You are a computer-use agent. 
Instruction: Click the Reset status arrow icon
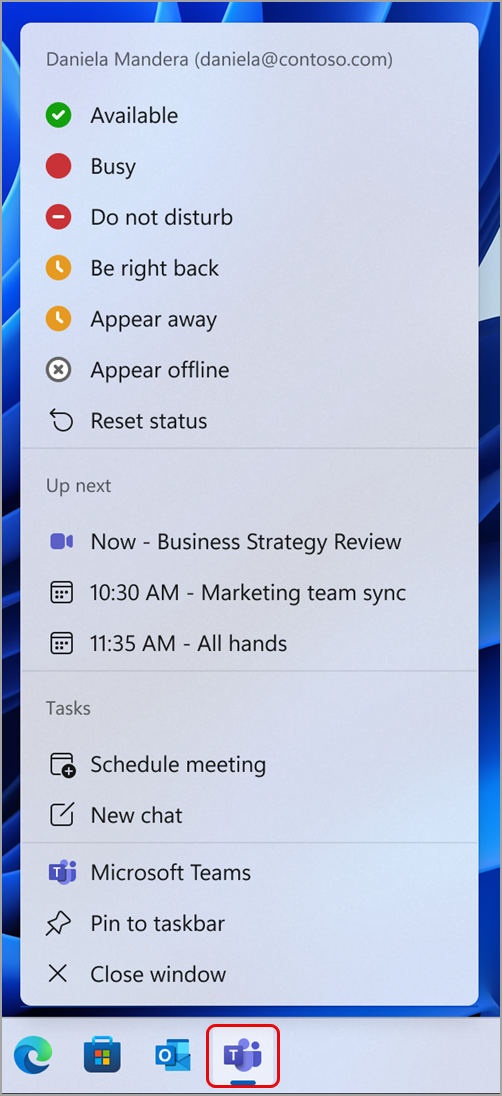[61, 421]
